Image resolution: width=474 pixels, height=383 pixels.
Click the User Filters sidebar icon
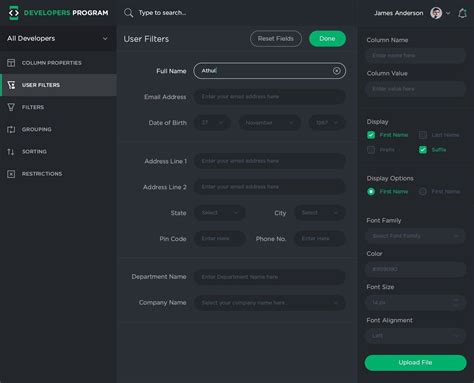pos(11,85)
